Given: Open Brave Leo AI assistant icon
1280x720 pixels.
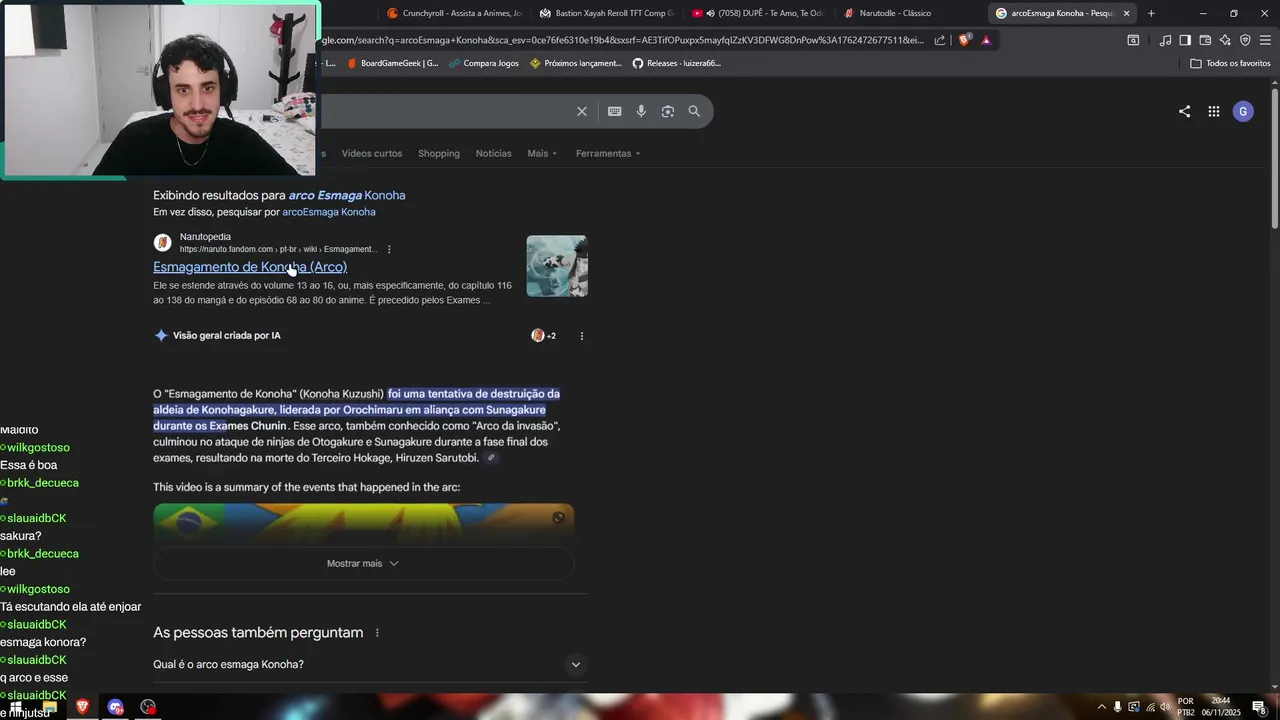Looking at the screenshot, I should tap(1225, 40).
